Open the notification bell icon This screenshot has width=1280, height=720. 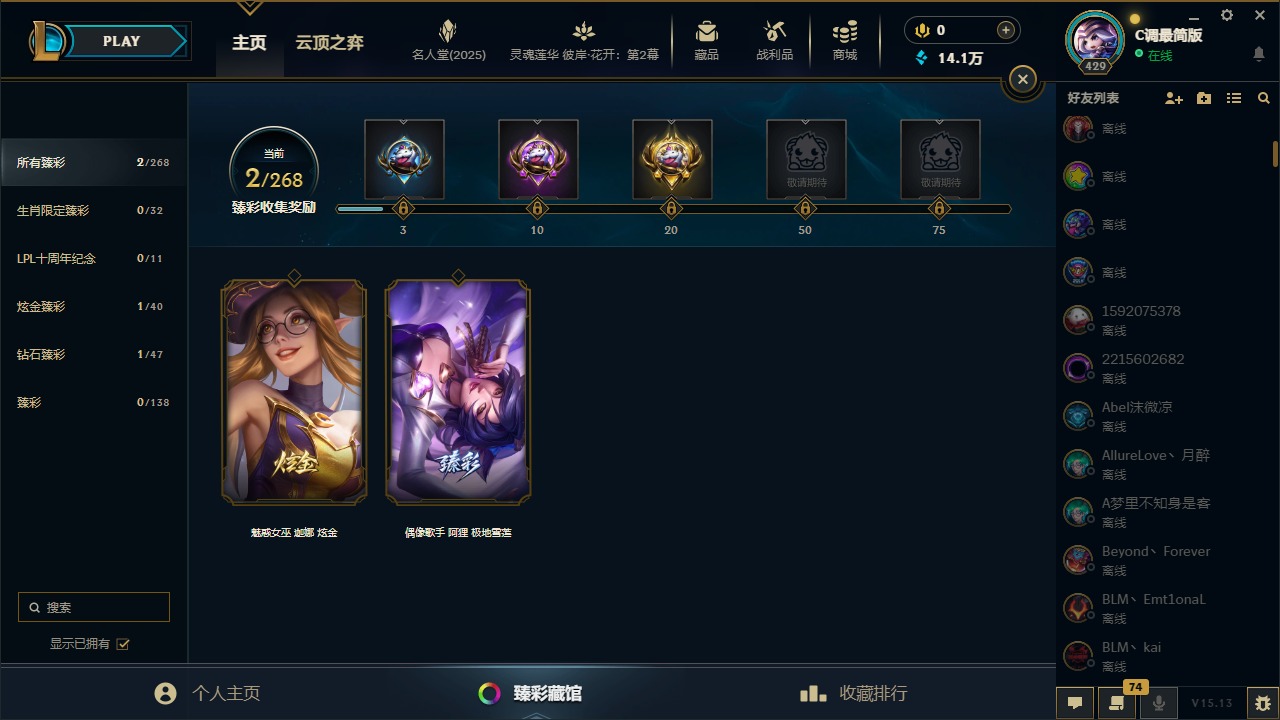(x=1259, y=54)
